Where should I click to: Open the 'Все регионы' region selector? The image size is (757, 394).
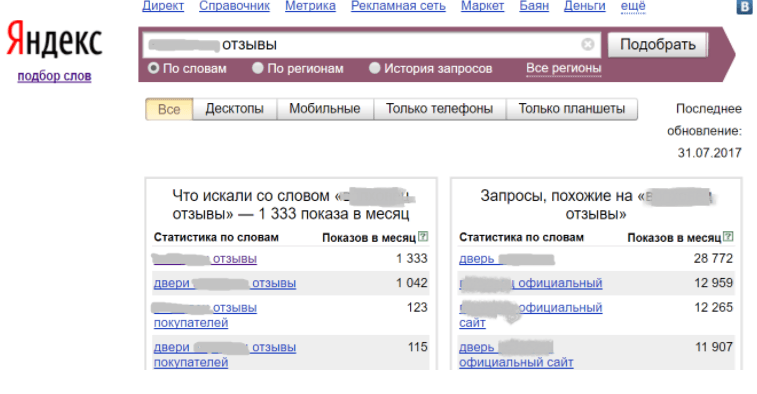coord(563,69)
